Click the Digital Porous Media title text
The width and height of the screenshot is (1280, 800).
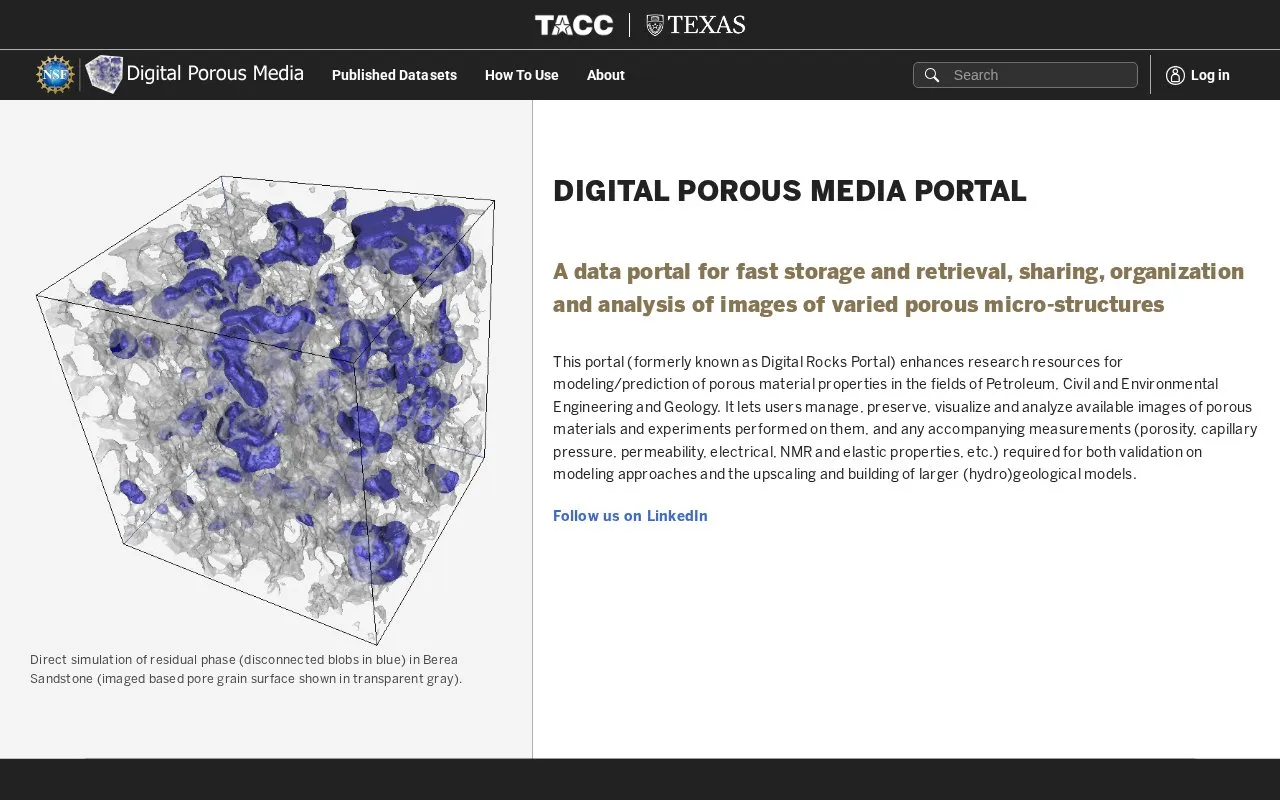pos(215,73)
